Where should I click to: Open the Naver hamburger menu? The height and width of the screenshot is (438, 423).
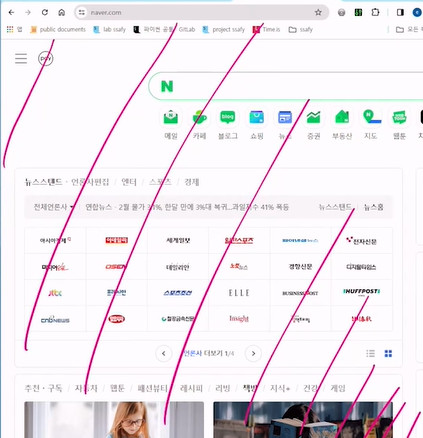click(21, 59)
